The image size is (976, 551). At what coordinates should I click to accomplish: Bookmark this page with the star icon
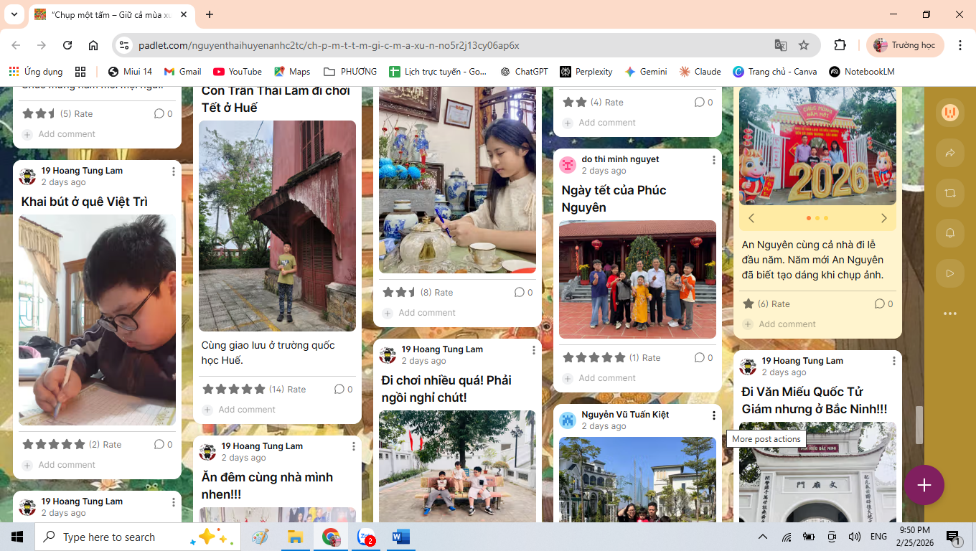(804, 45)
